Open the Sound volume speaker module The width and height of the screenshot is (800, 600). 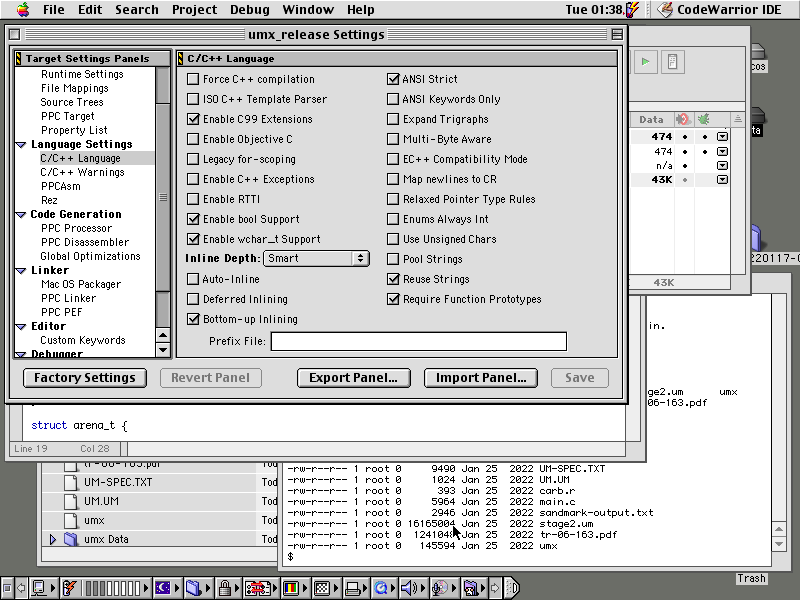pos(413,588)
